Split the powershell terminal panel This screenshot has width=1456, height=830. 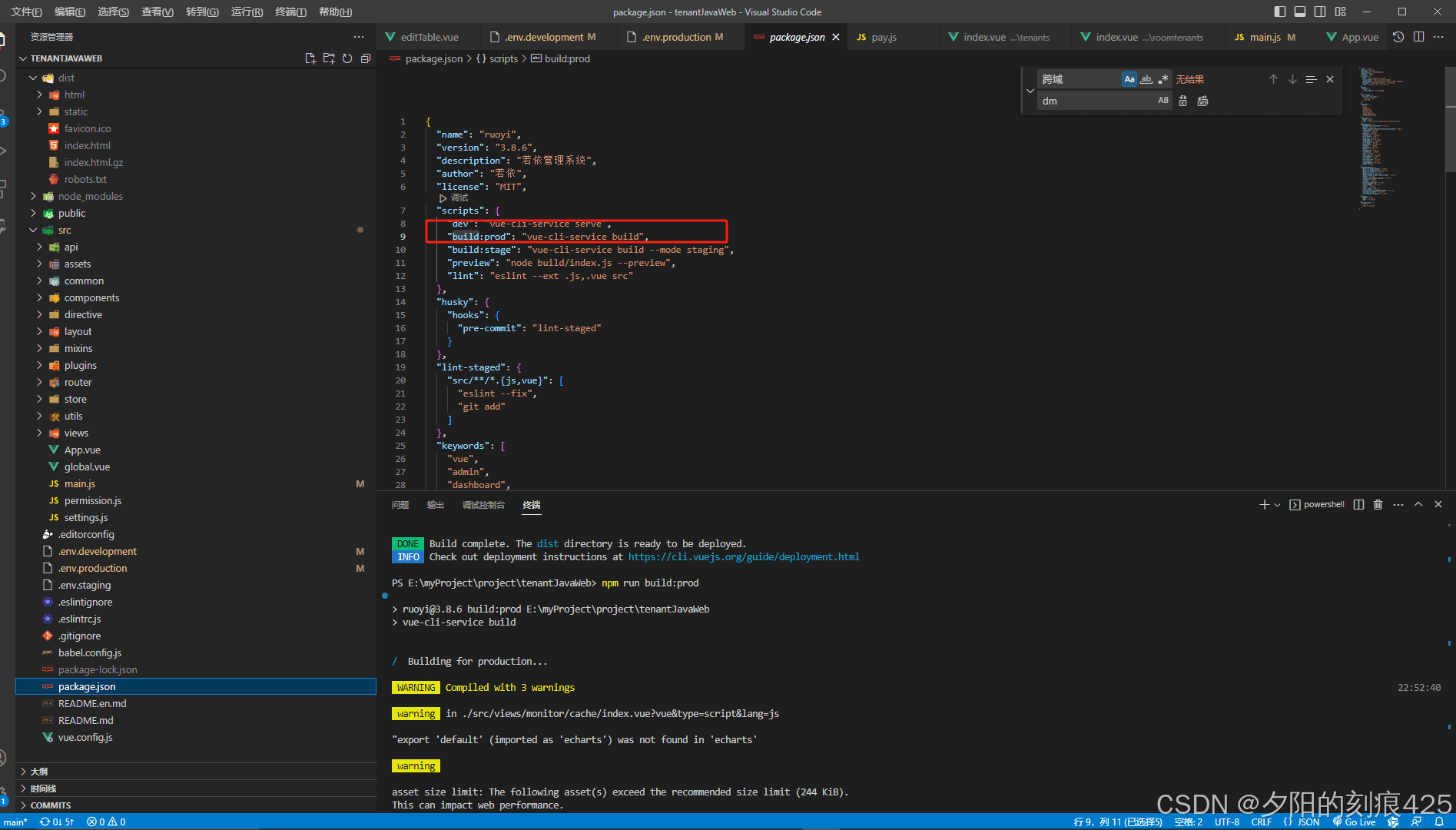tap(1358, 504)
